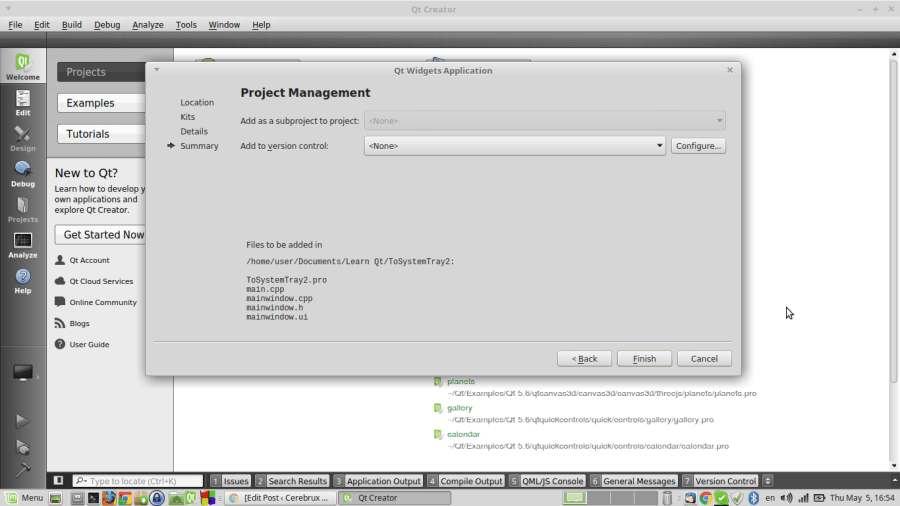Select the Examples tab on Welcome
900x506 pixels.
click(101, 103)
